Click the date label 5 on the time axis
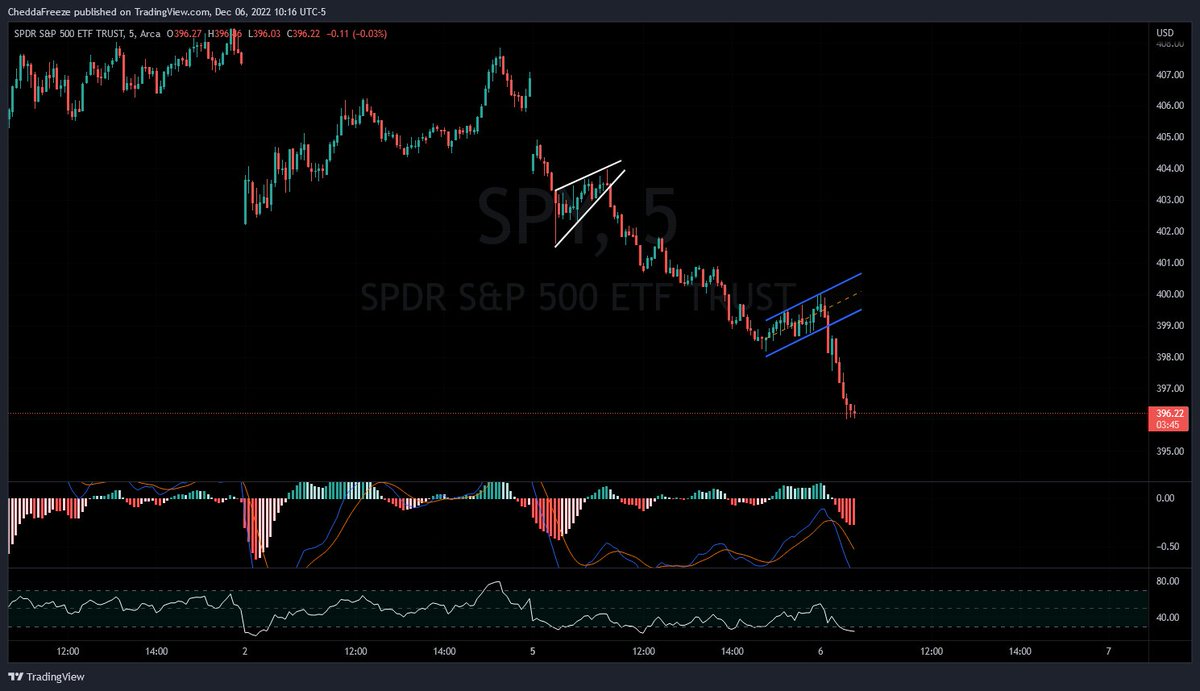Image resolution: width=1200 pixels, height=691 pixels. [533, 650]
